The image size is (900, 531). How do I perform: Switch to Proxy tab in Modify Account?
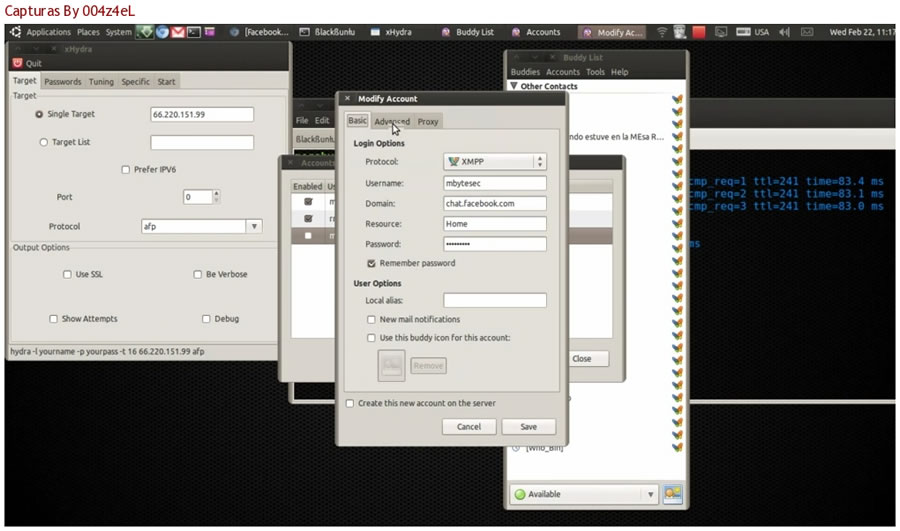point(428,122)
